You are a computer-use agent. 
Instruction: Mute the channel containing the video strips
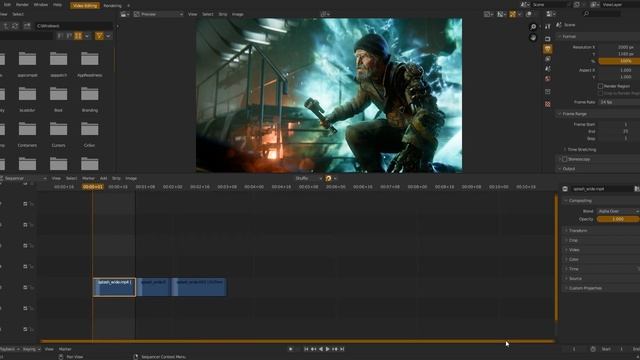point(25,287)
